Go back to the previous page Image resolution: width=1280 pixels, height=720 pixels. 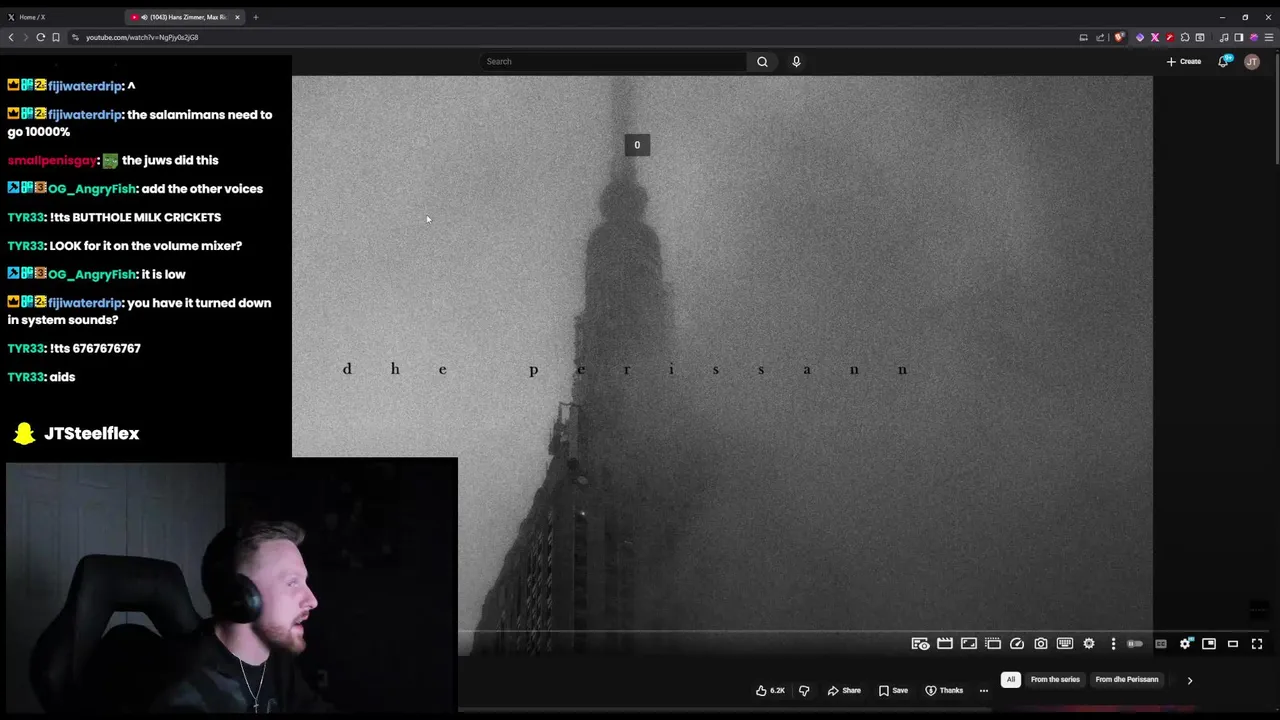tap(11, 37)
